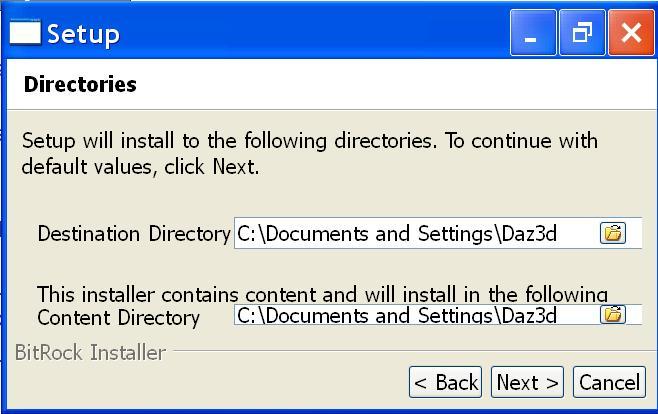Click the Content Directory label
The width and height of the screenshot is (658, 414).
[118, 318]
